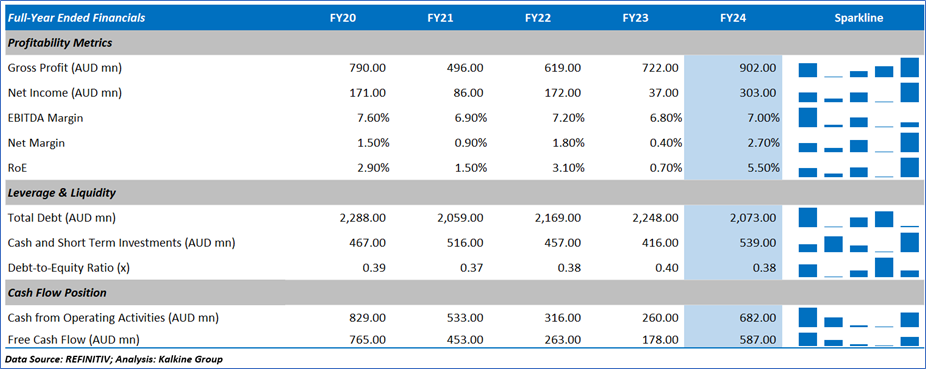The image size is (926, 369).
Task: Click the Full-Year Ended Financials header
Action: (x=76, y=18)
